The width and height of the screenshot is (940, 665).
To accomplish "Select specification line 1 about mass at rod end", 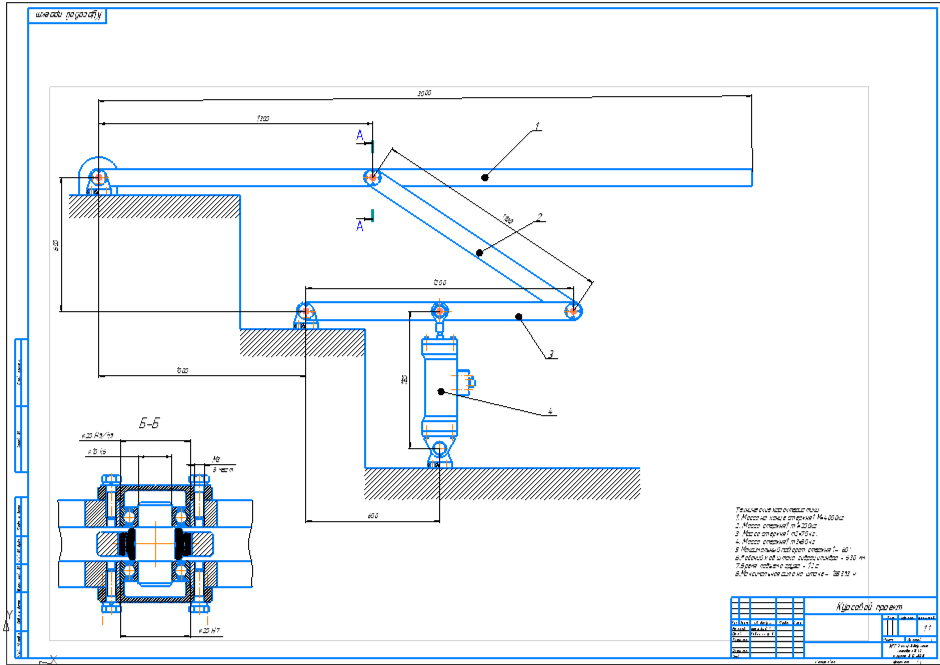I will pos(790,517).
